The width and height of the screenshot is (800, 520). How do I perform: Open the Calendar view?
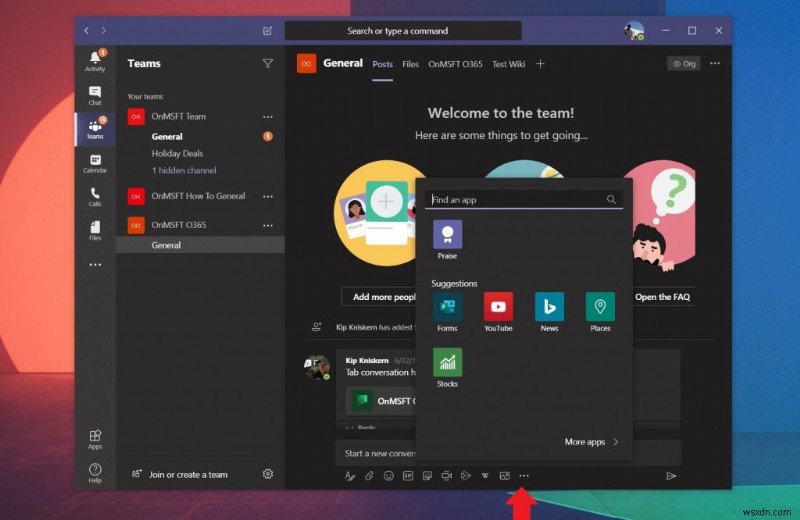click(95, 163)
